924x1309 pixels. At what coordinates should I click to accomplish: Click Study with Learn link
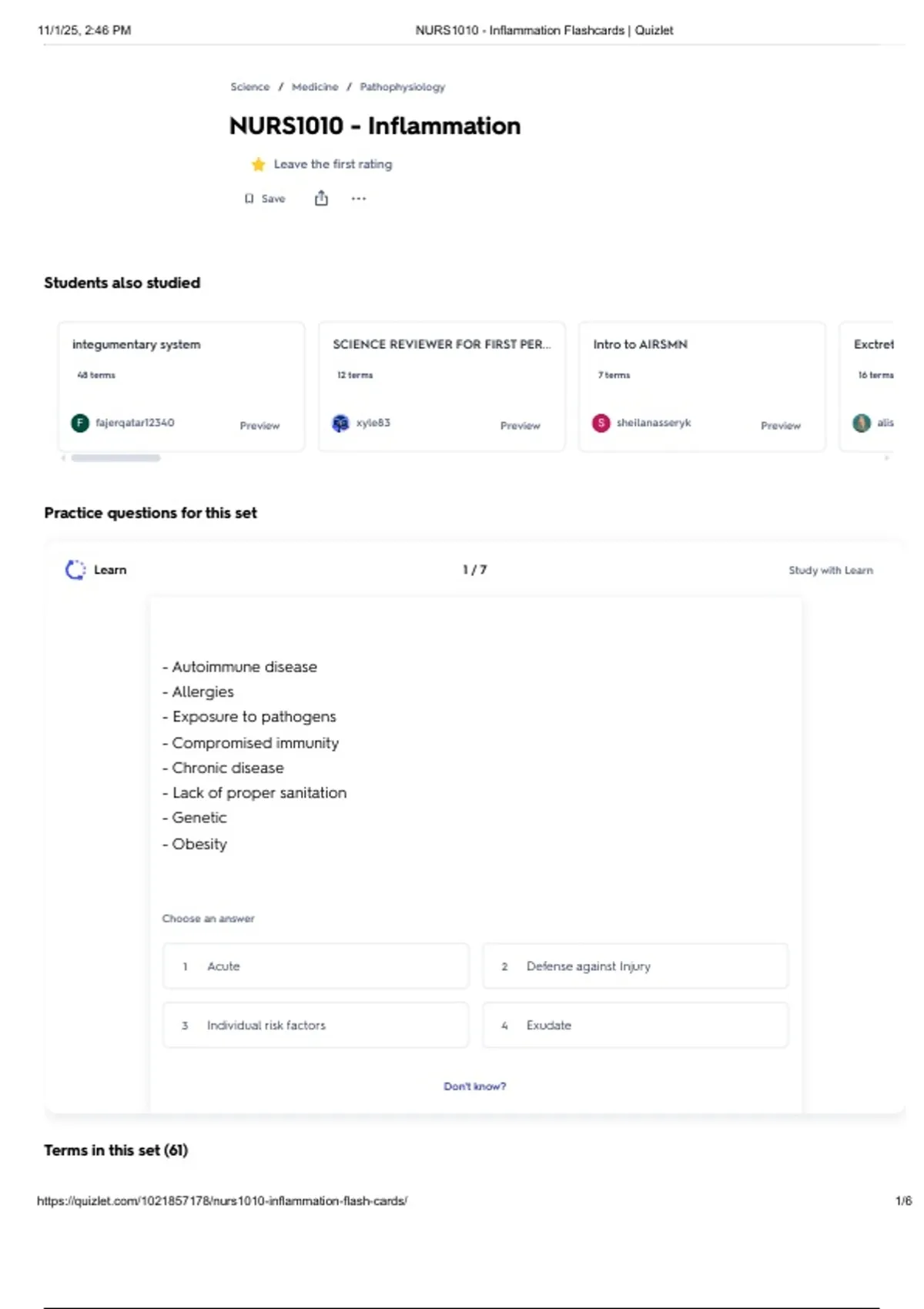coord(831,571)
